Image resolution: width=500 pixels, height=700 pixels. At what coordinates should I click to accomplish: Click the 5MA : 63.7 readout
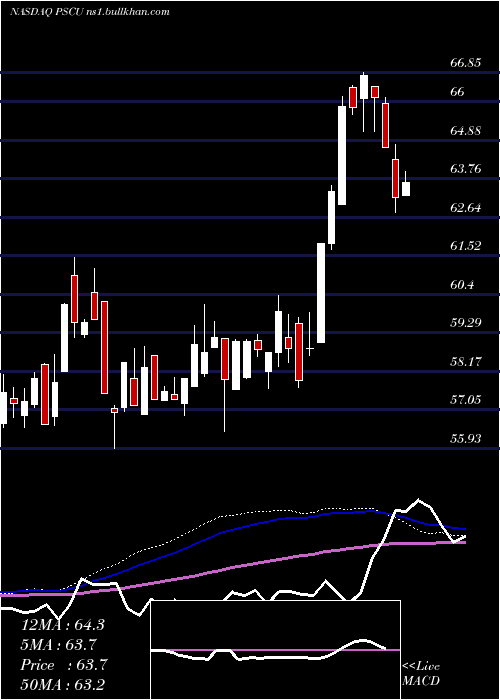pos(58,645)
